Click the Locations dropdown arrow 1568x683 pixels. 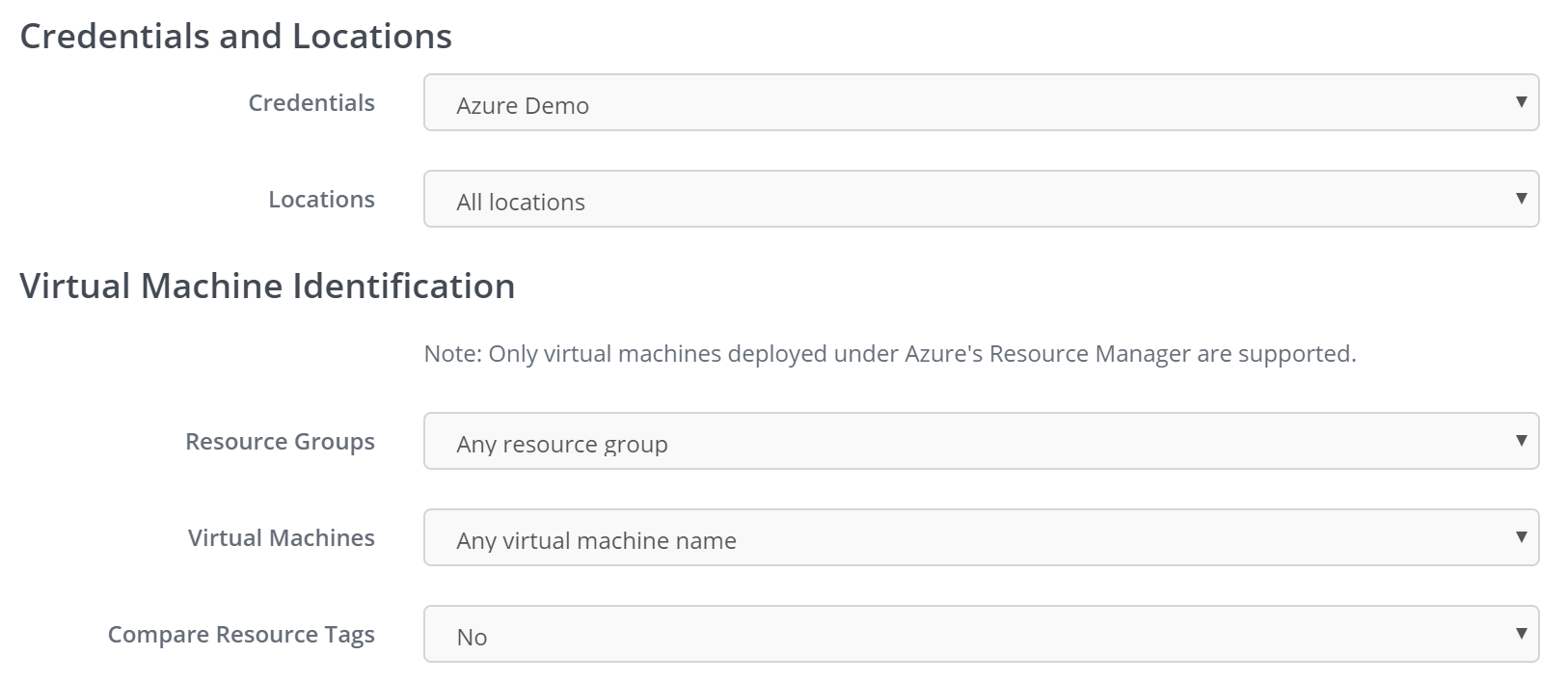pos(1521,199)
